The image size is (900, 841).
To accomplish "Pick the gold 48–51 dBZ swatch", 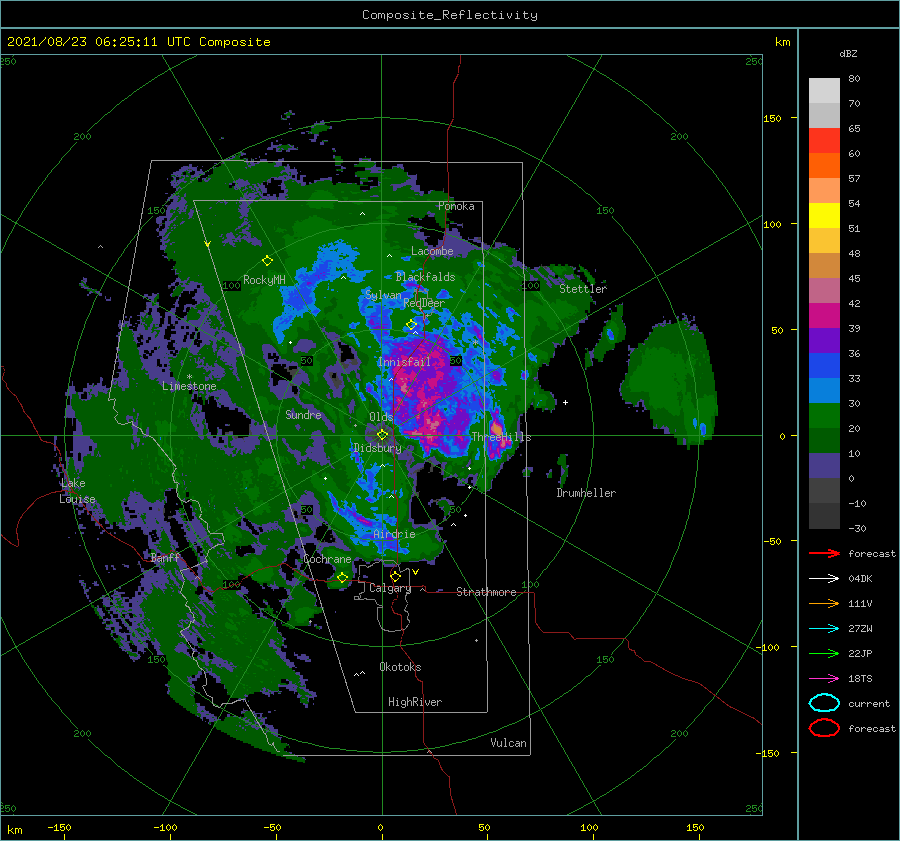I will (x=824, y=241).
